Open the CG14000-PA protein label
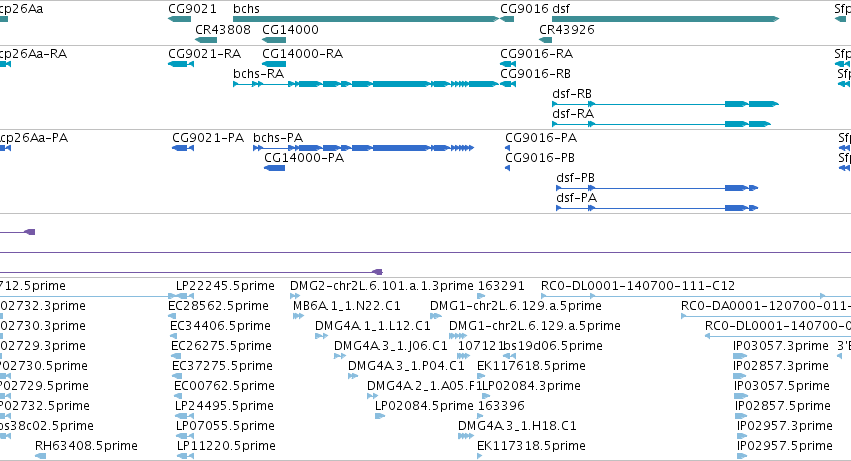 [x=304, y=158]
